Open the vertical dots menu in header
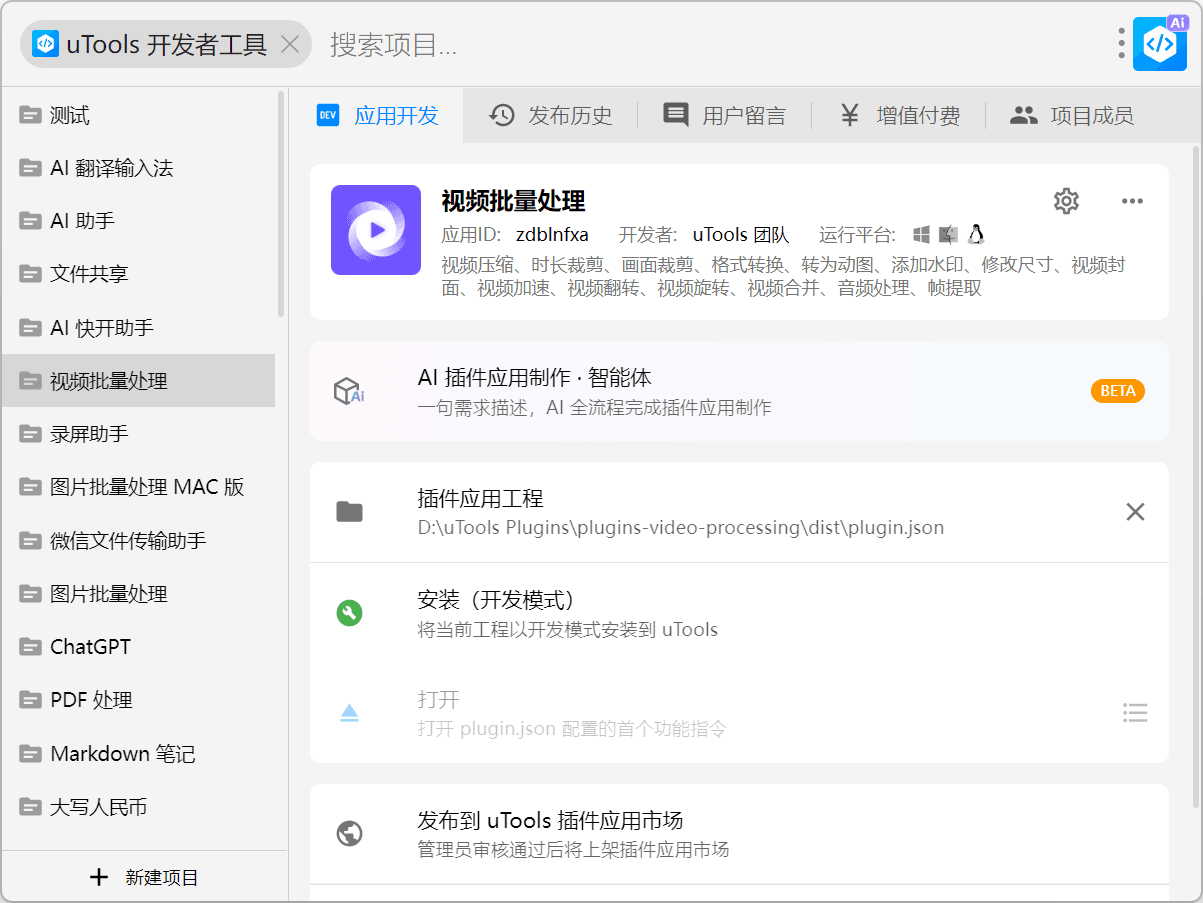The image size is (1203, 903). tap(1122, 44)
